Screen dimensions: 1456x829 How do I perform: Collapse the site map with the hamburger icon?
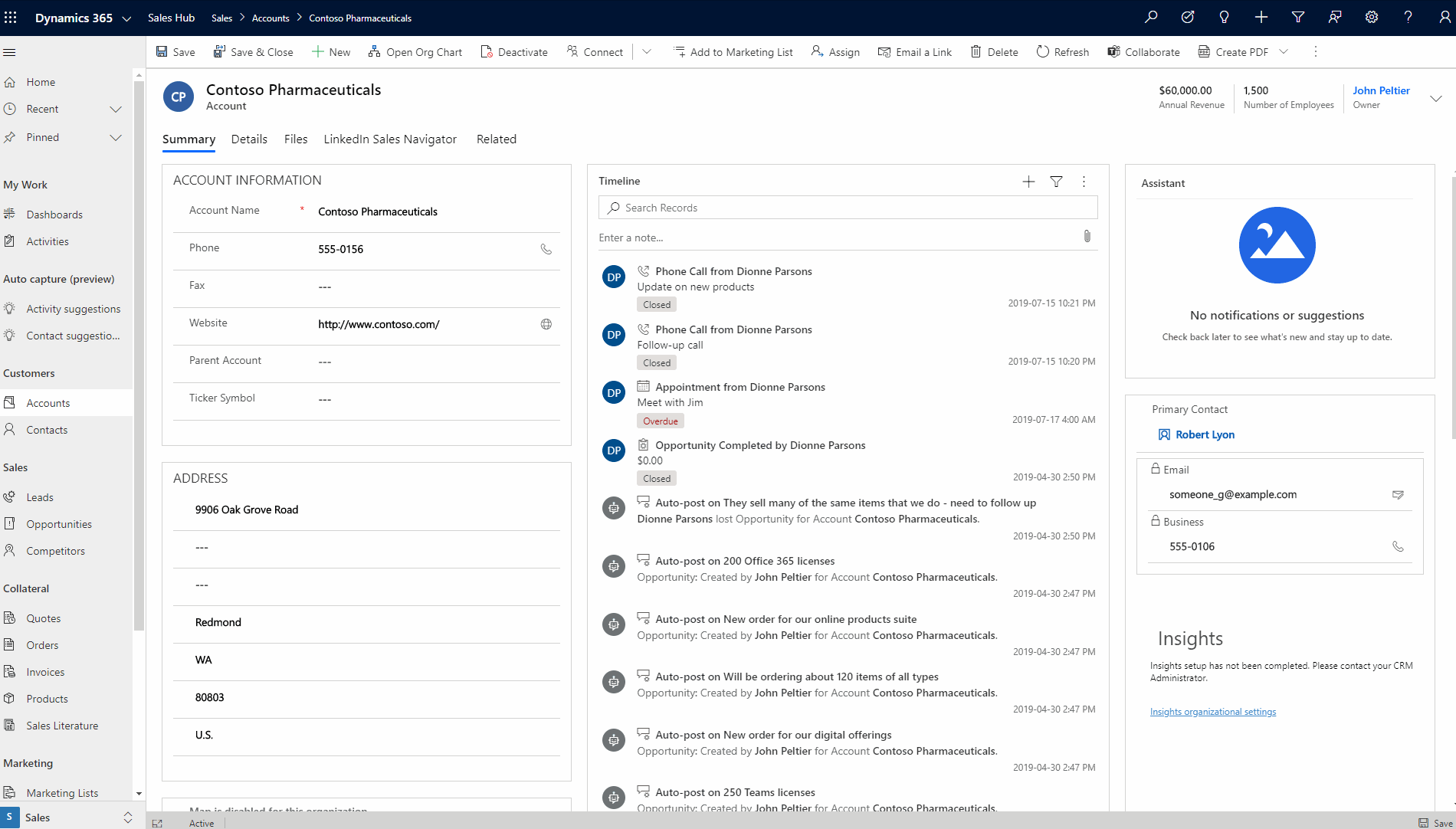point(10,51)
